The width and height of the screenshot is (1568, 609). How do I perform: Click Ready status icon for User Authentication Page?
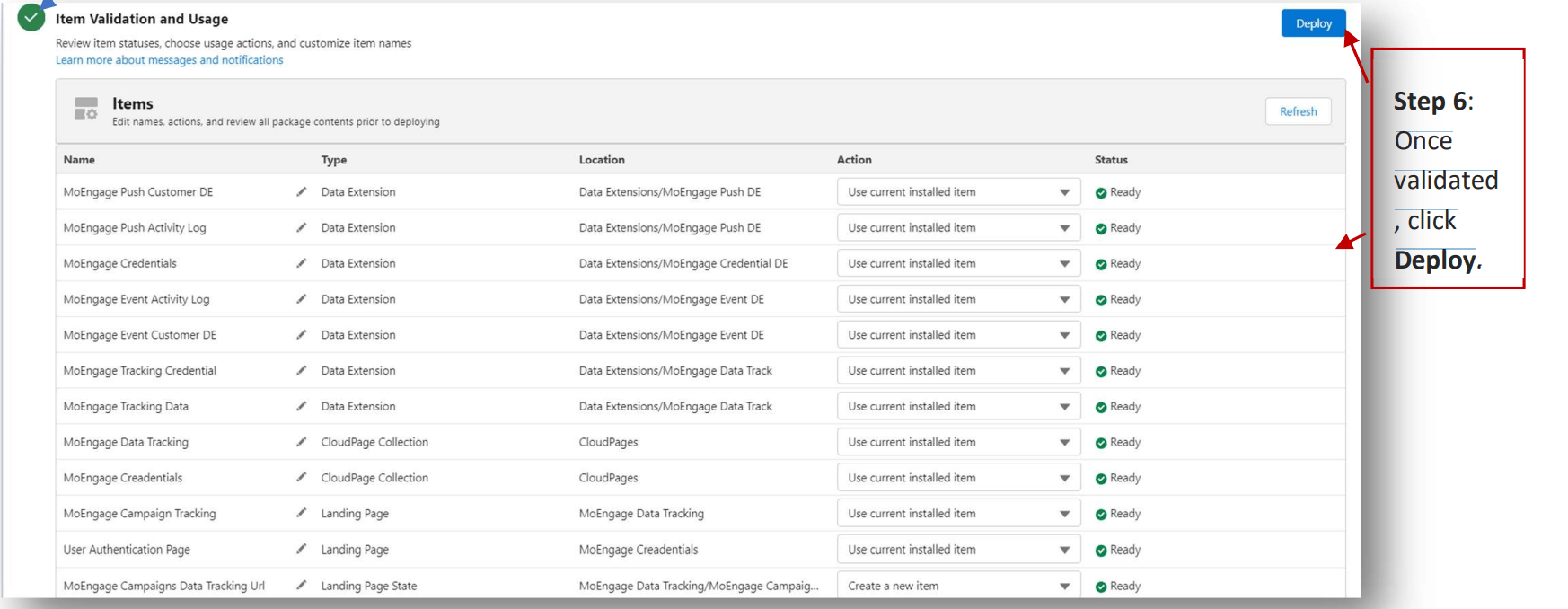pos(1101,550)
